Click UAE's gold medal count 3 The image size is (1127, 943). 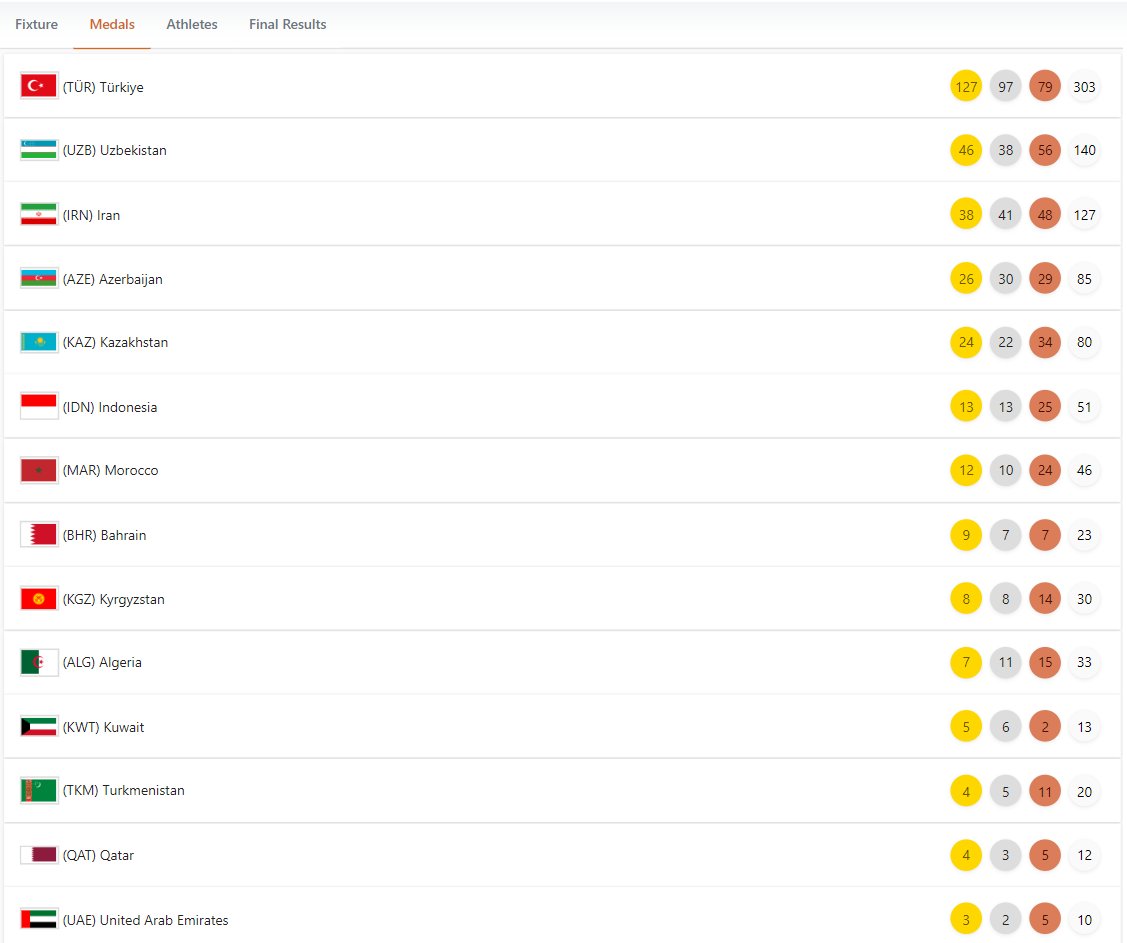(x=966, y=919)
